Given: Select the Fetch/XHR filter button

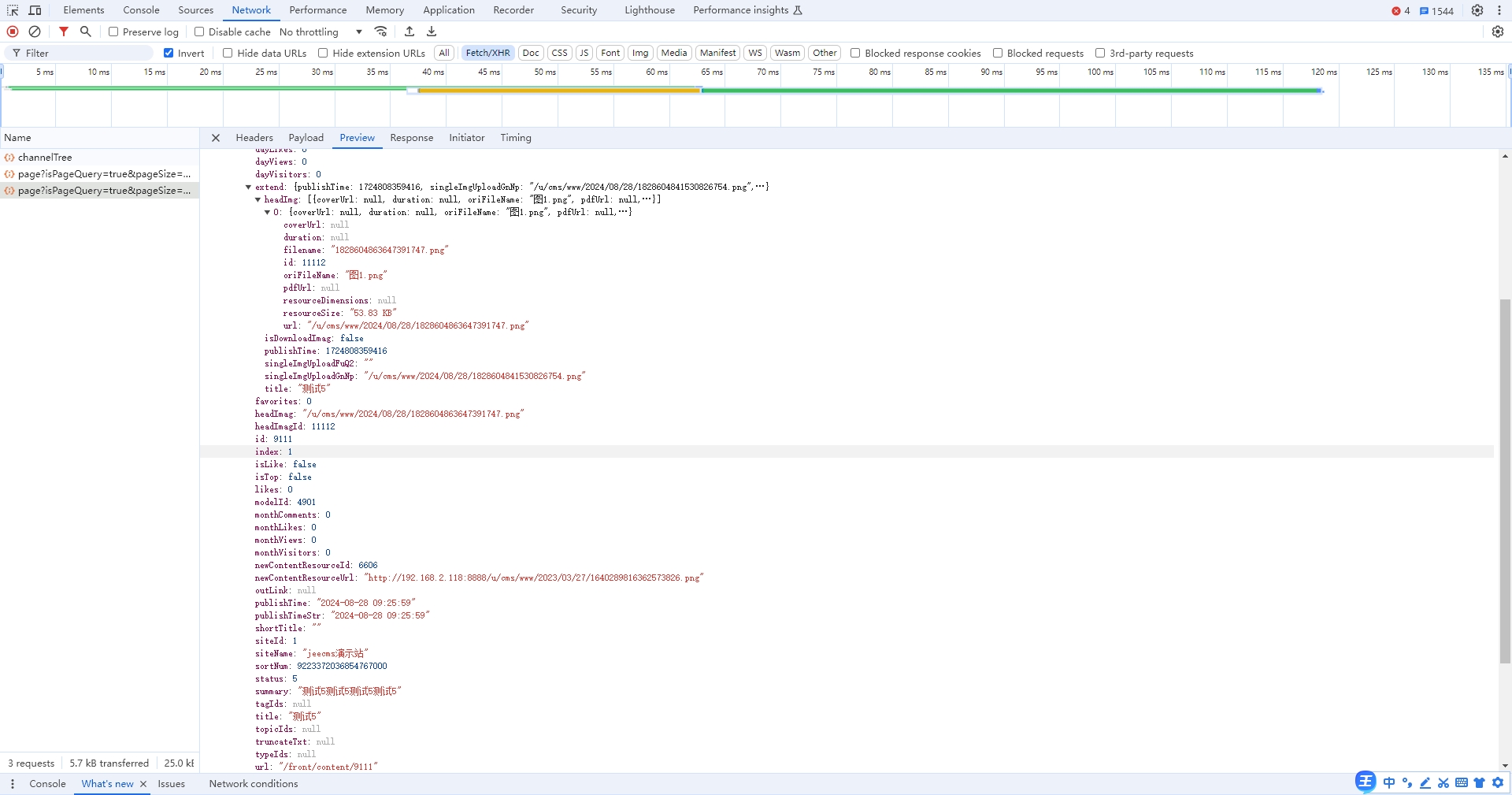Looking at the screenshot, I should 487,54.
